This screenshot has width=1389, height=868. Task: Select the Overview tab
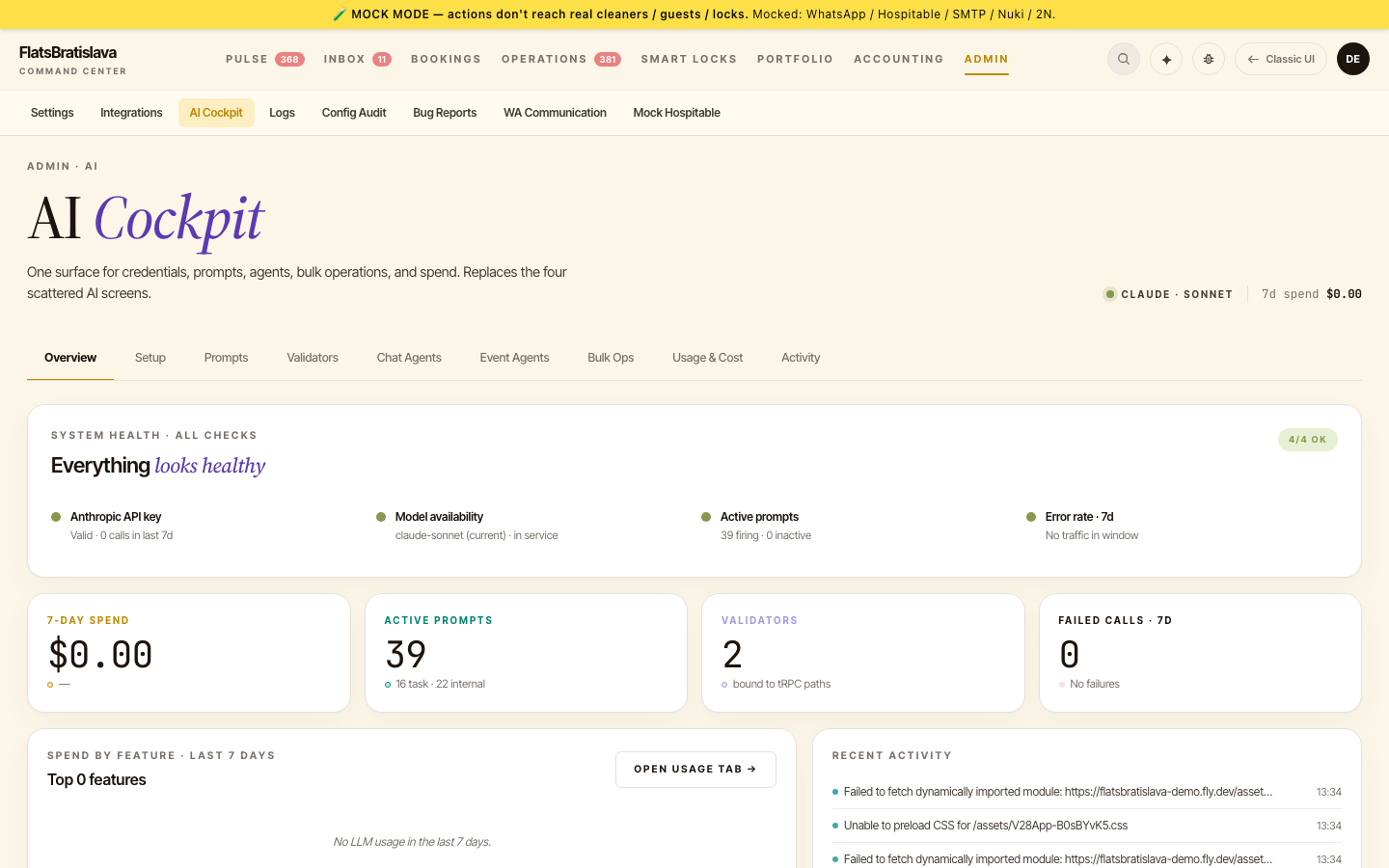click(70, 358)
